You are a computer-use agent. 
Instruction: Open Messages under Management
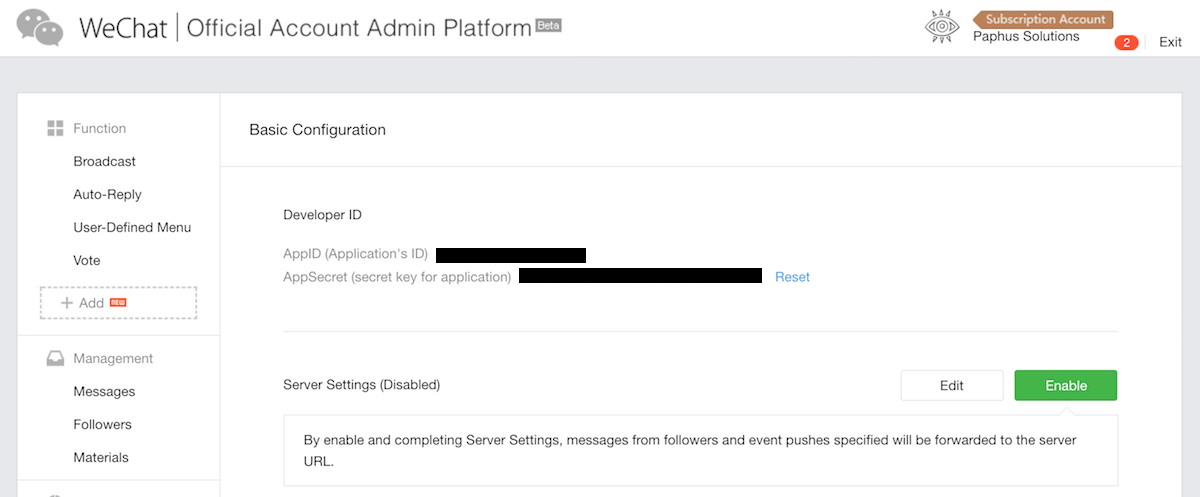pos(104,391)
